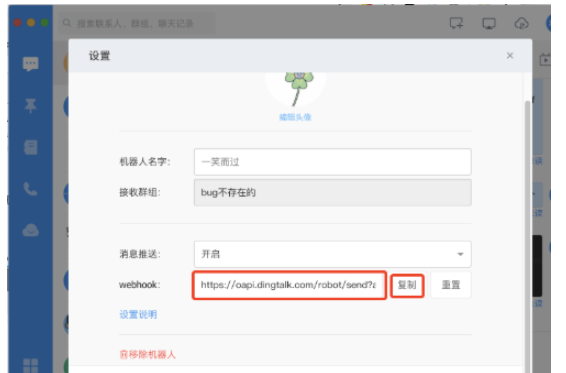Click the webhook URL field
This screenshot has width=566, height=373.
click(289, 285)
